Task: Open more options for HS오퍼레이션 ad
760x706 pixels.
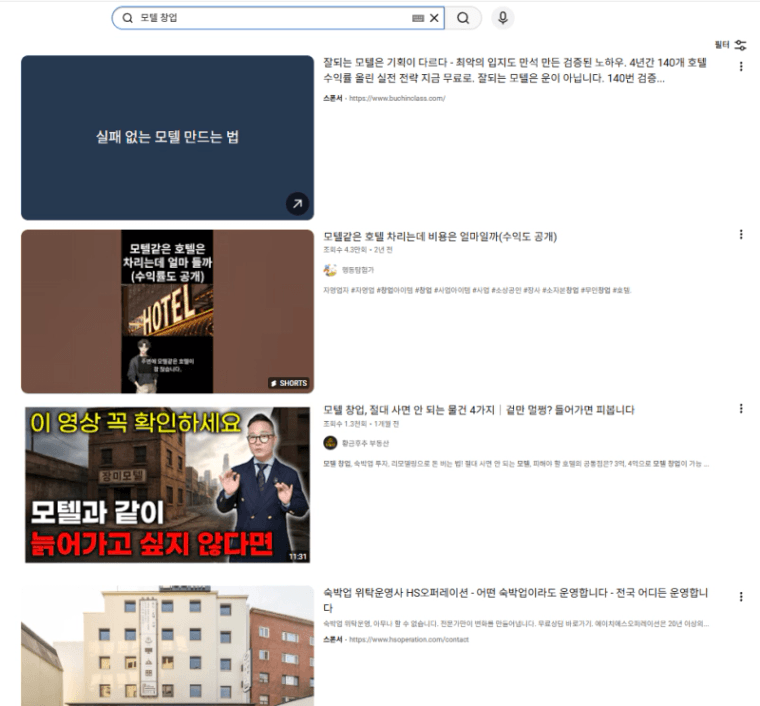Action: point(741,596)
